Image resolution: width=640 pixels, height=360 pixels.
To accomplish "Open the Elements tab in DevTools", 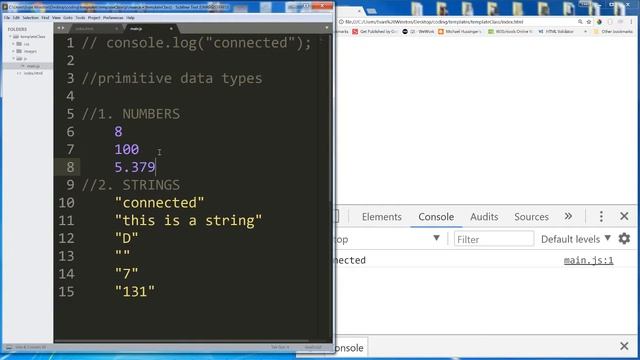I will [x=382, y=217].
